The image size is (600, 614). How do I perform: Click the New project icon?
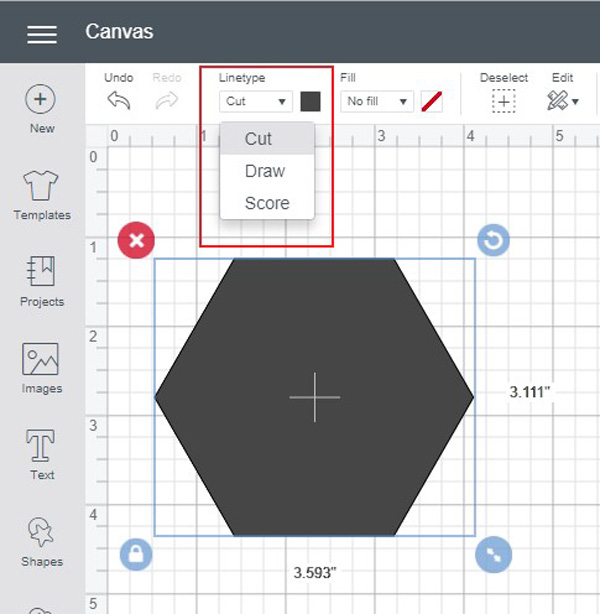point(40,99)
